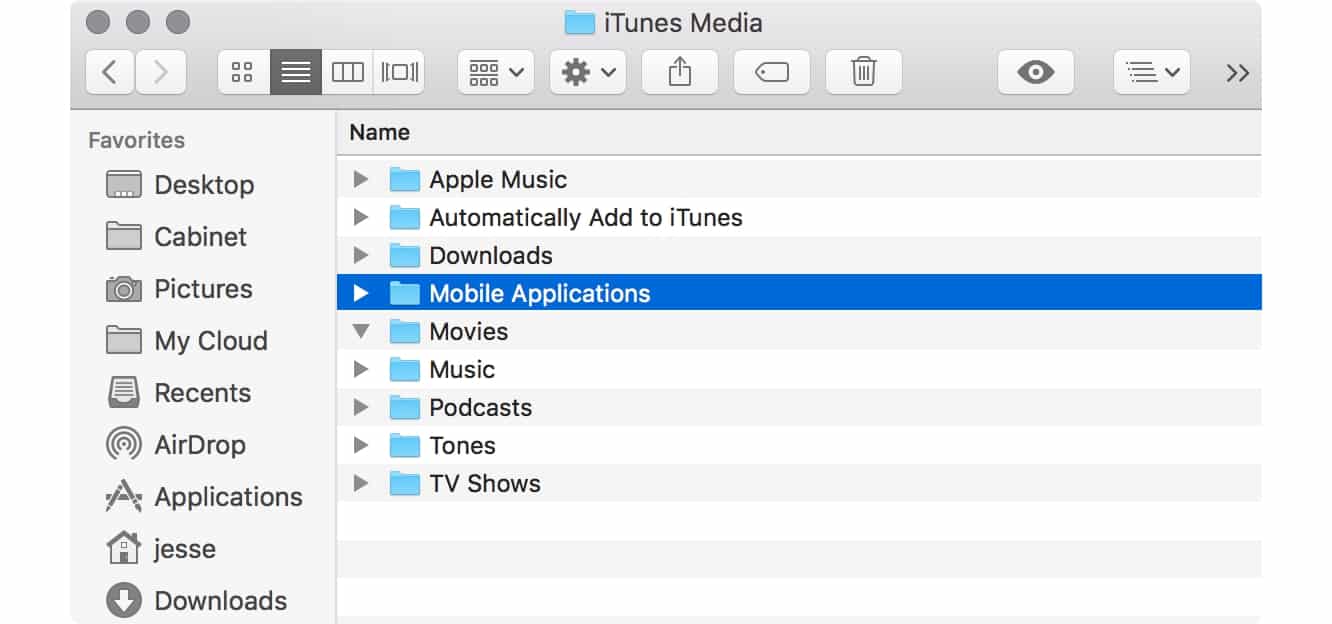Screen dimensions: 1332x624
Task: Open the list options dropdown
Action: (1152, 72)
